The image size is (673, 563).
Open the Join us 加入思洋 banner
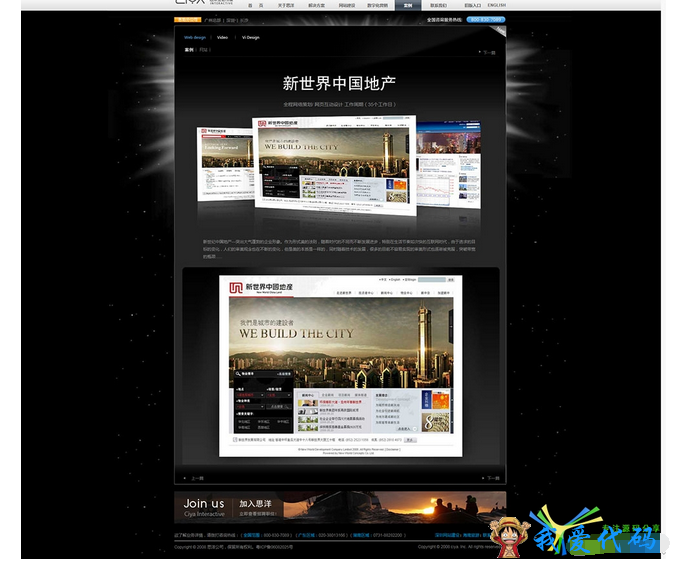(x=340, y=507)
